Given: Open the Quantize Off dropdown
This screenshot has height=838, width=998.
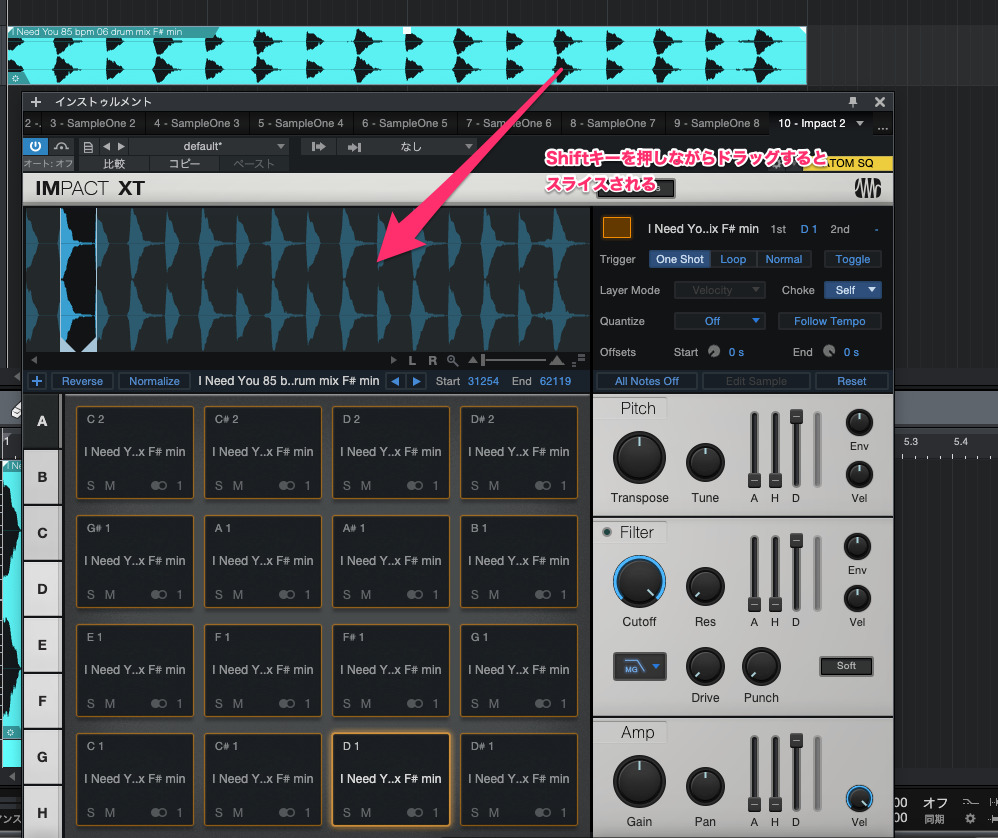Looking at the screenshot, I should click(719, 321).
